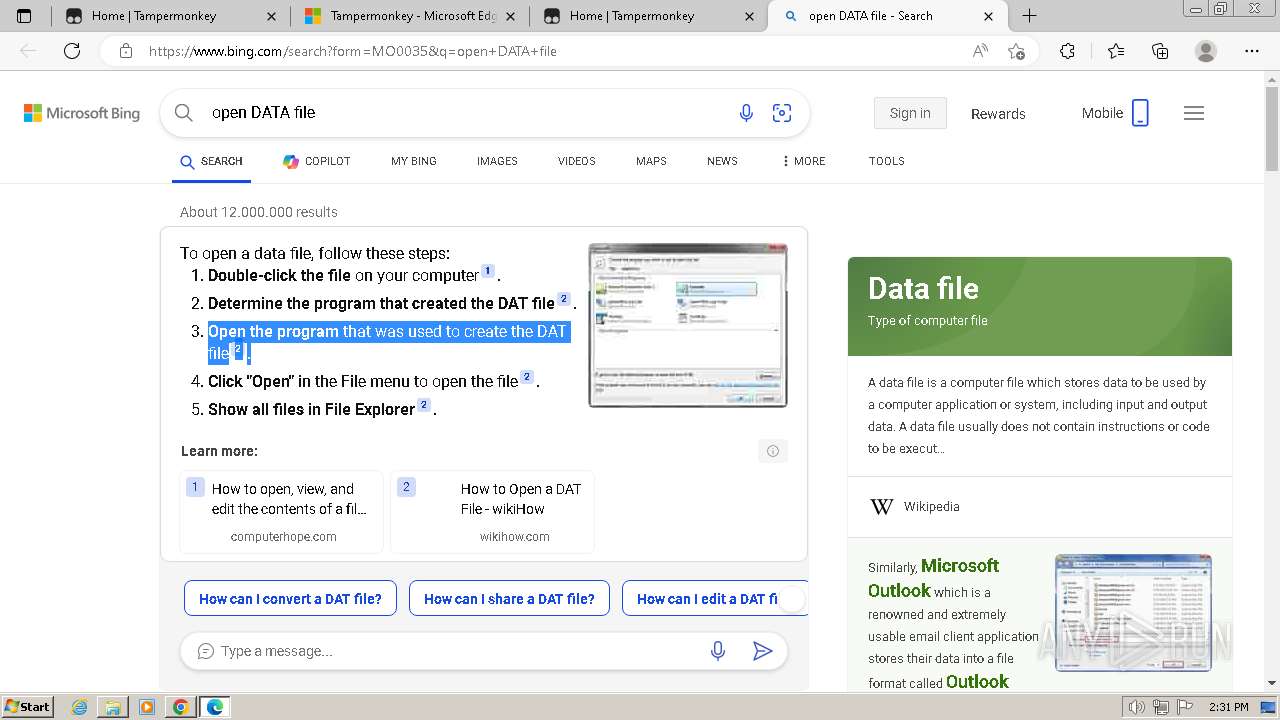Screen dimensions: 1280x720
Task: Open the Collections icon
Action: pyautogui.click(x=1160, y=51)
